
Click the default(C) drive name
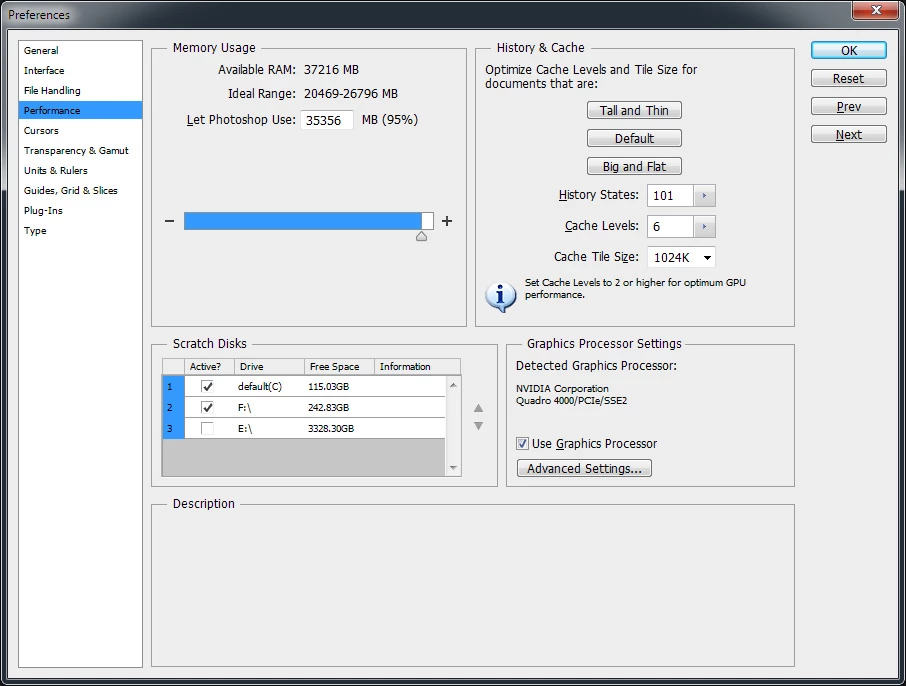(259, 387)
